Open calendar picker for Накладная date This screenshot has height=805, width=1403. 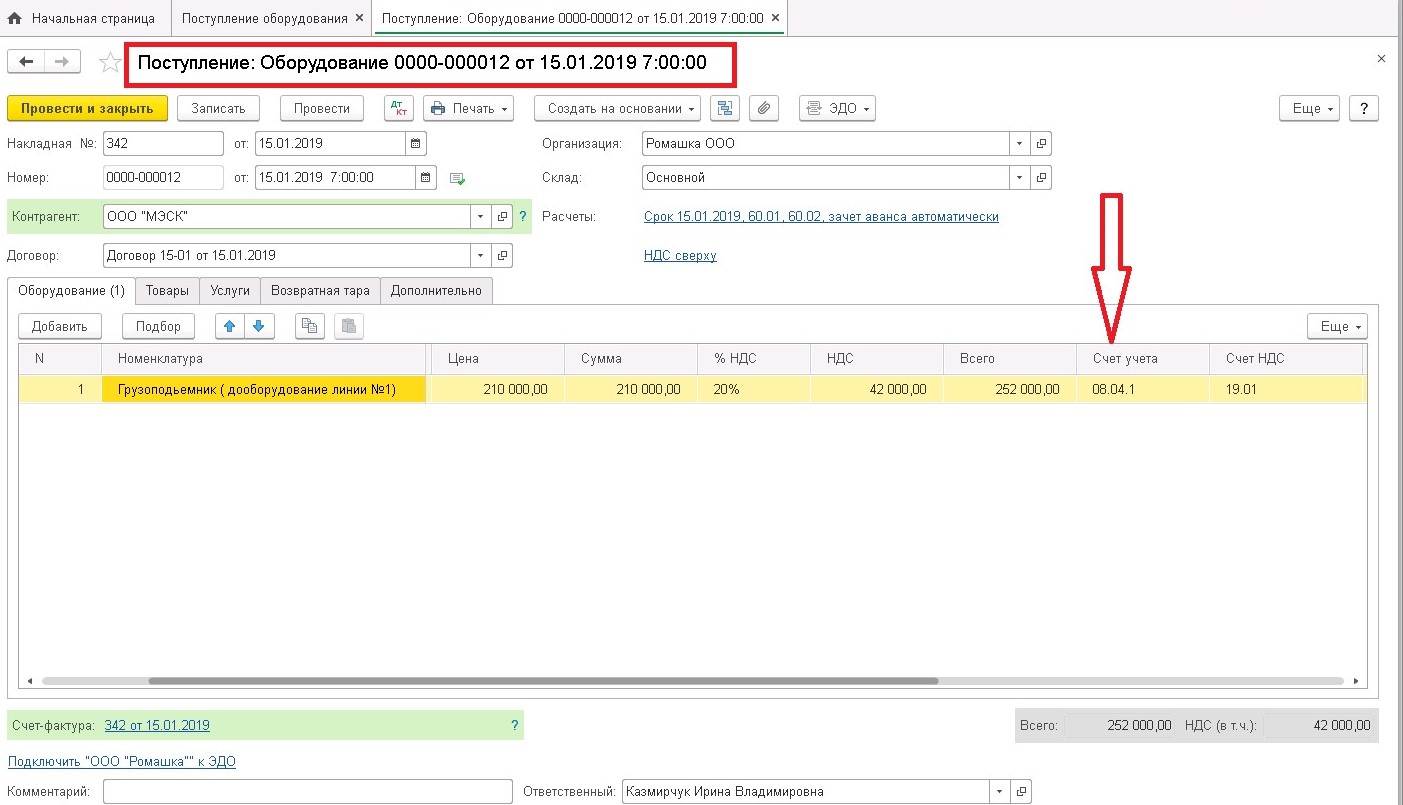pyautogui.click(x=417, y=144)
